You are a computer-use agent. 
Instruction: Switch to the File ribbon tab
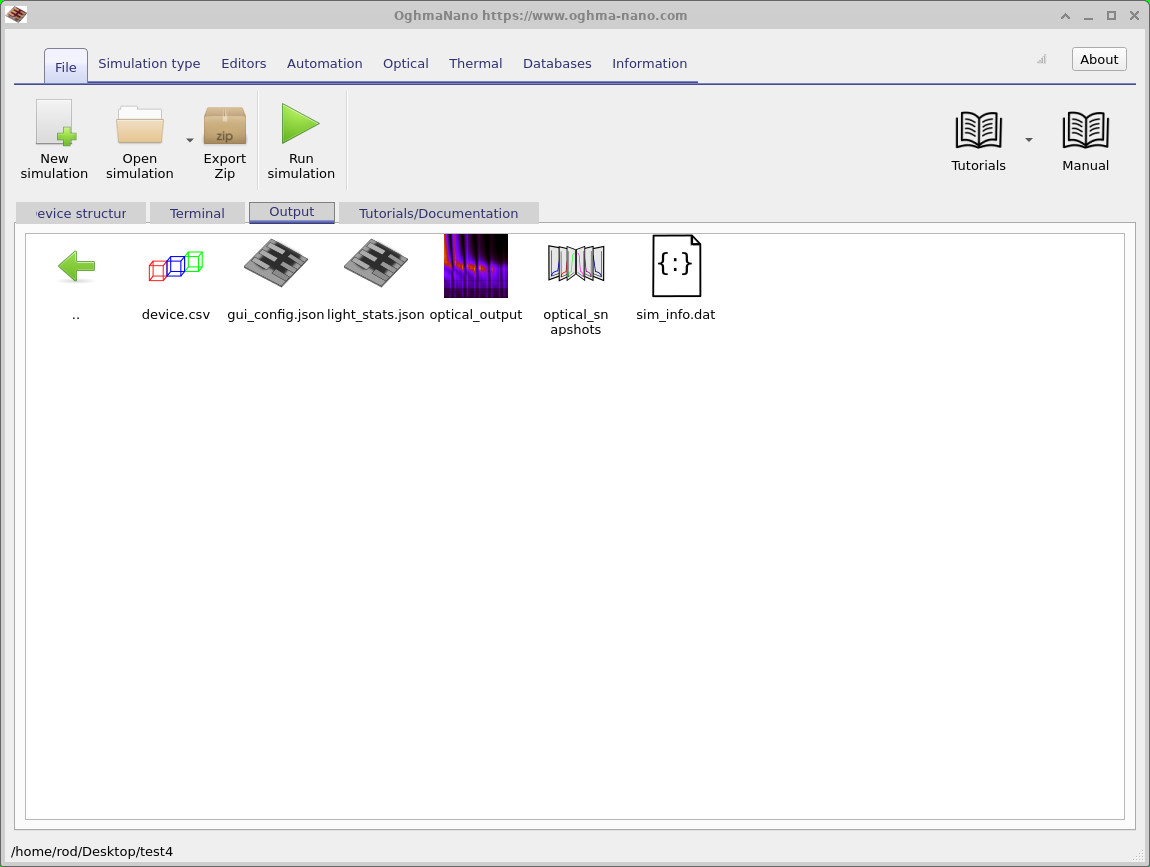(x=65, y=67)
